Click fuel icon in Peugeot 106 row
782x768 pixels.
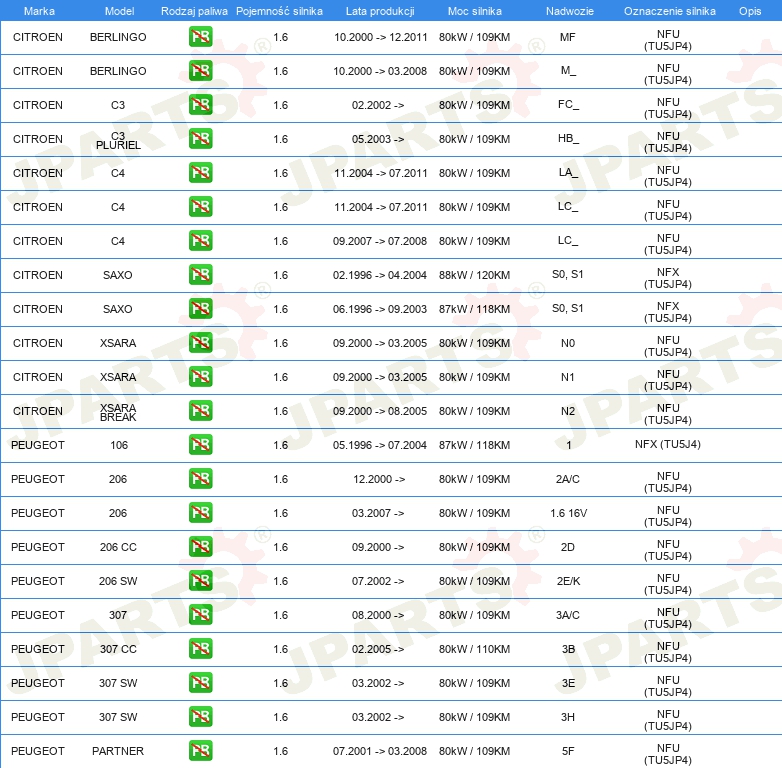tap(200, 444)
